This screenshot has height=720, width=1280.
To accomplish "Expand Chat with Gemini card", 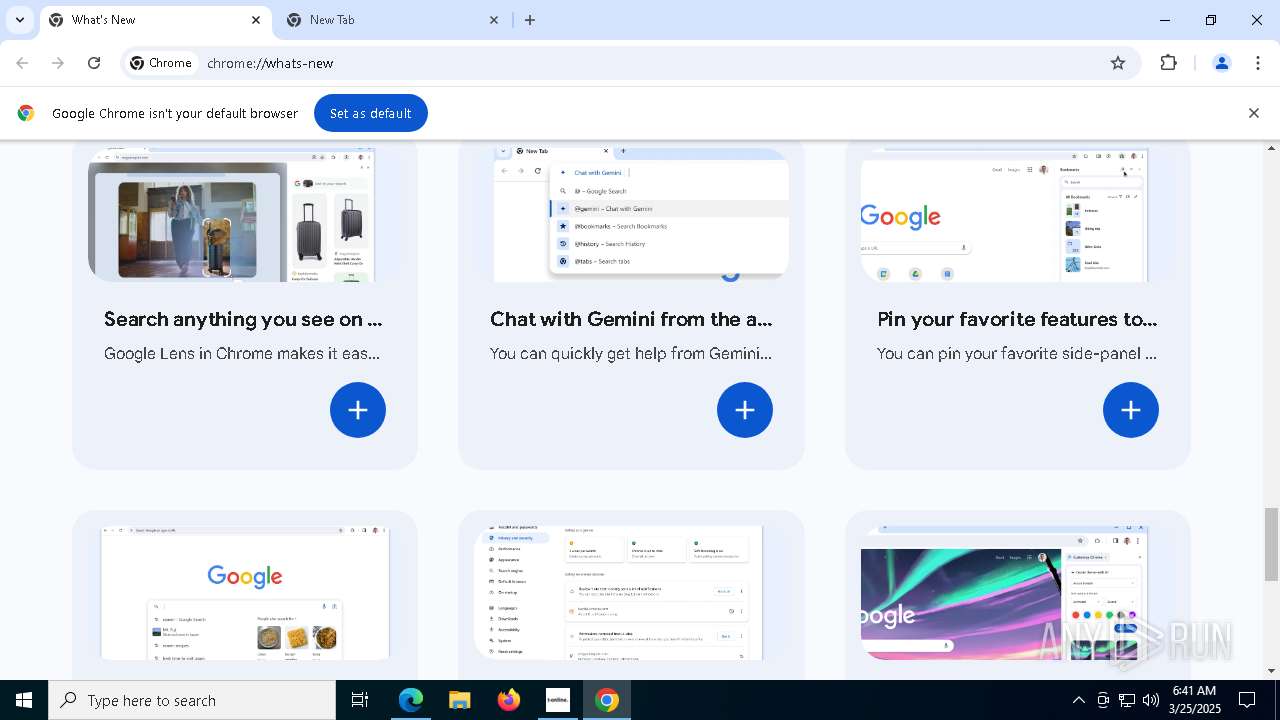I will tap(745, 410).
